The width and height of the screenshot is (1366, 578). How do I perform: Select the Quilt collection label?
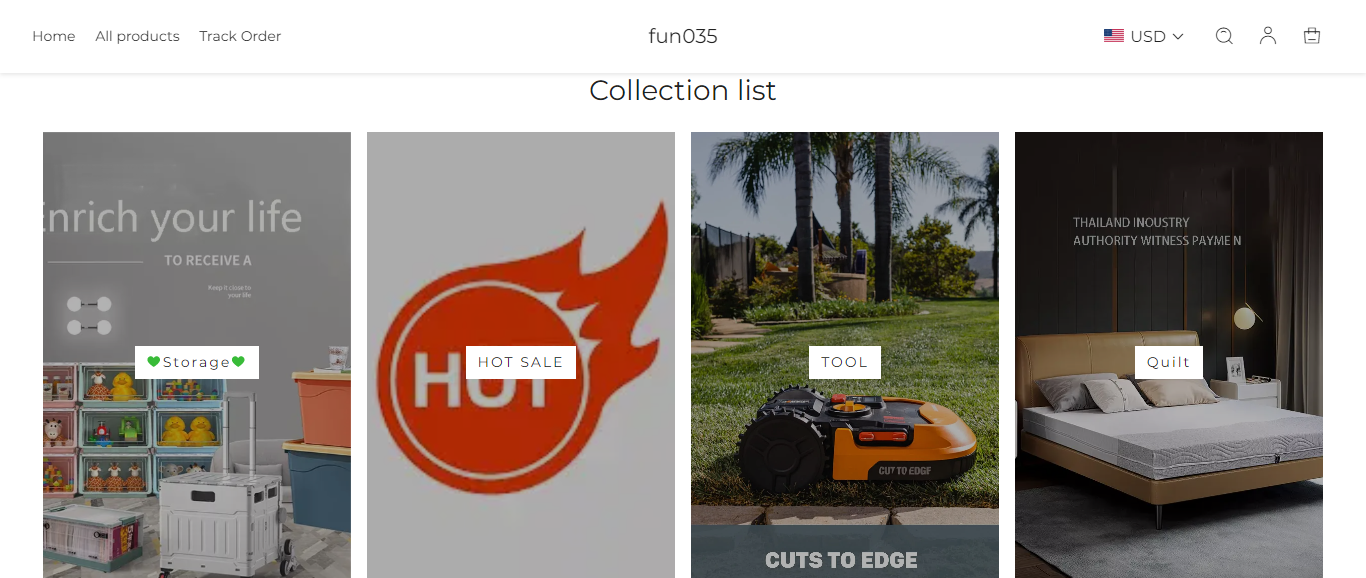coord(1169,362)
